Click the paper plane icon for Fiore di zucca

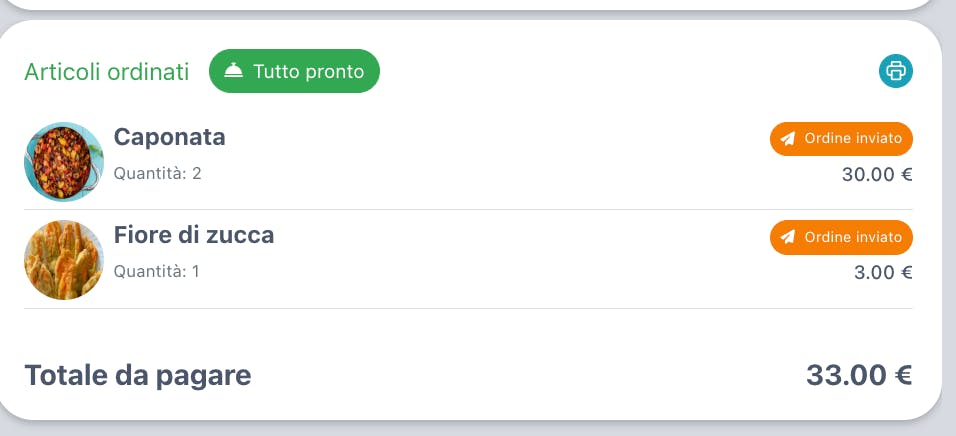pos(788,237)
